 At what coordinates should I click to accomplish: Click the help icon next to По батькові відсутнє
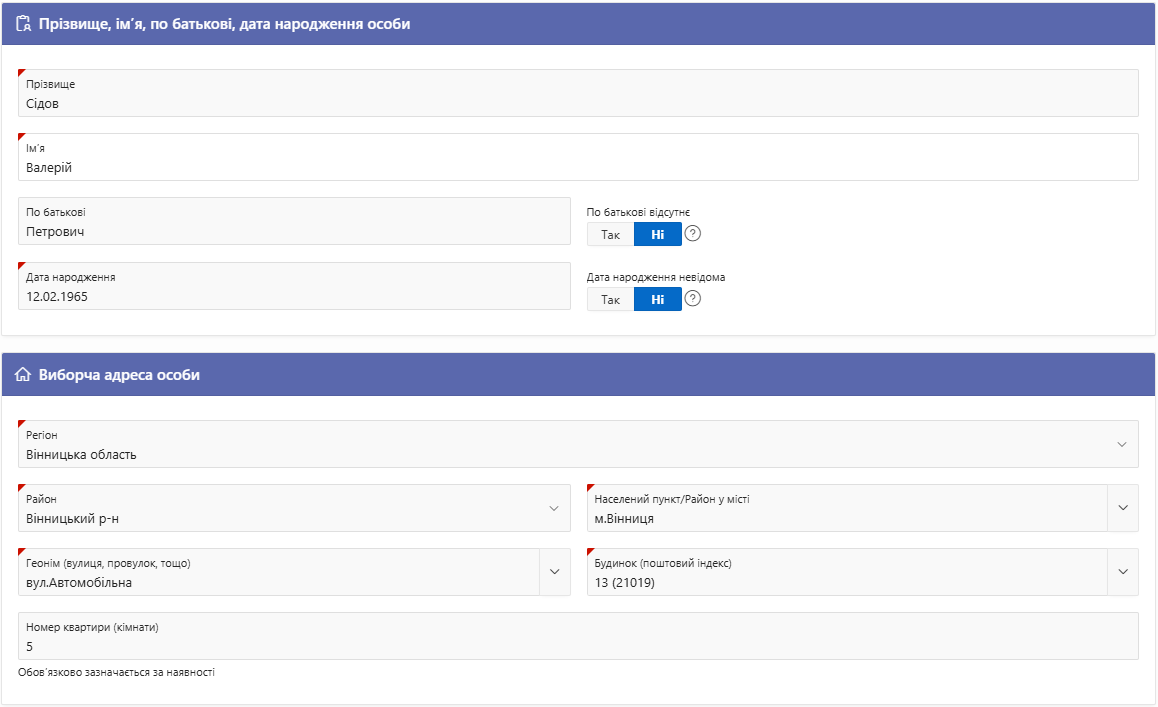click(x=692, y=234)
